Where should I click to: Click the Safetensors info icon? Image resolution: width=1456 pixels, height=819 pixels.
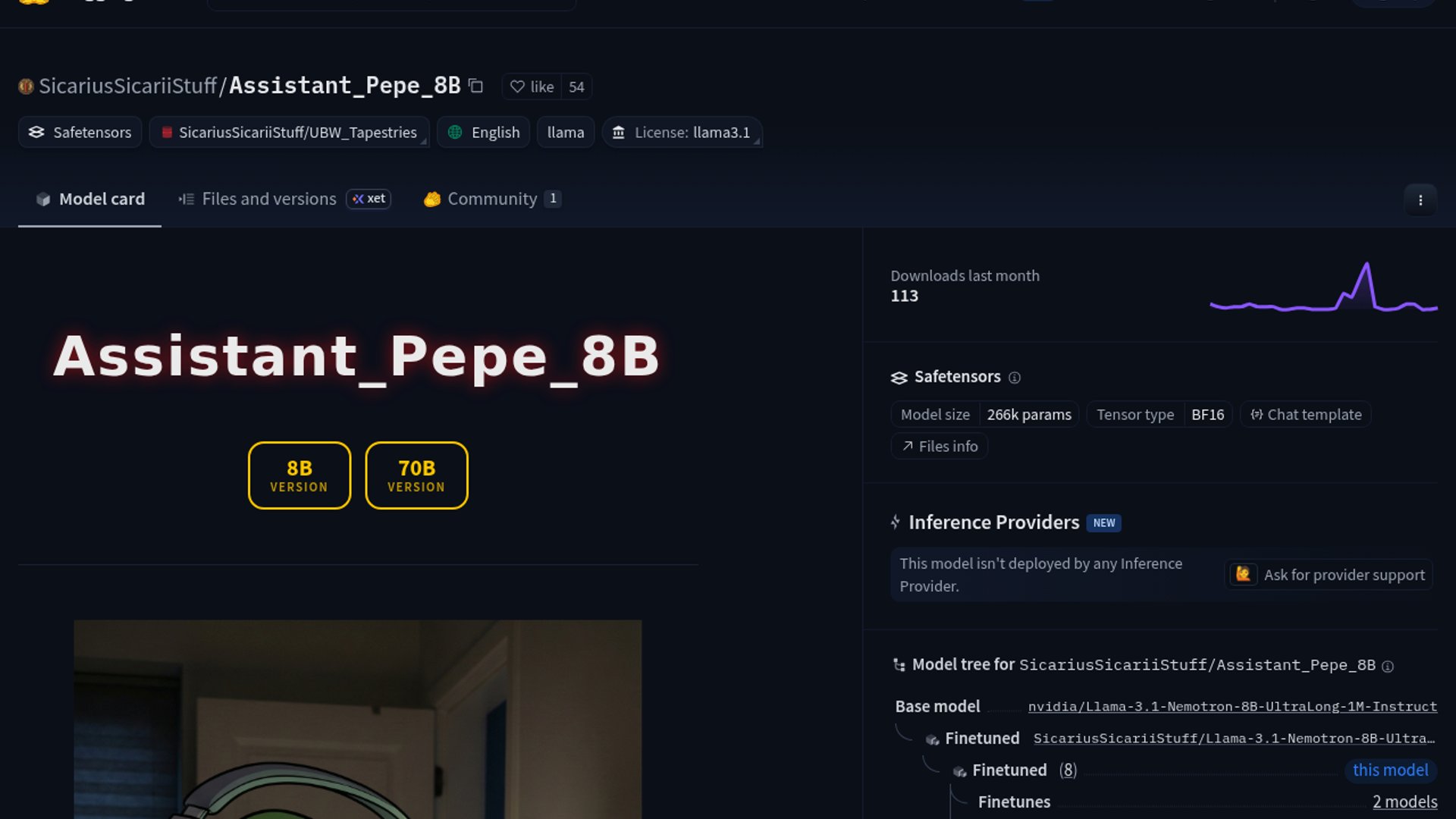point(1015,378)
